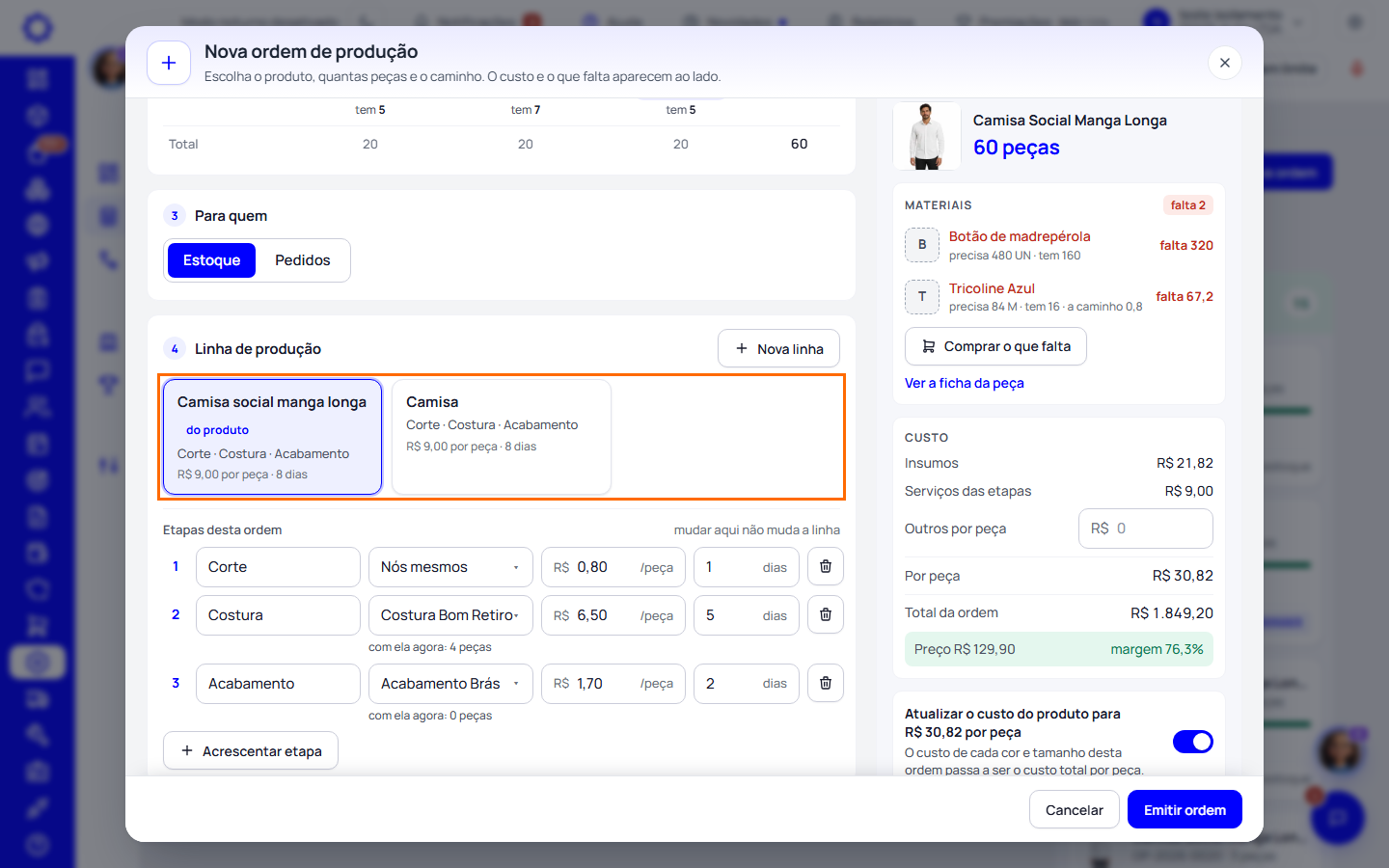This screenshot has height=868, width=1389.
Task: Click Cancelar button
Action: (1075, 809)
